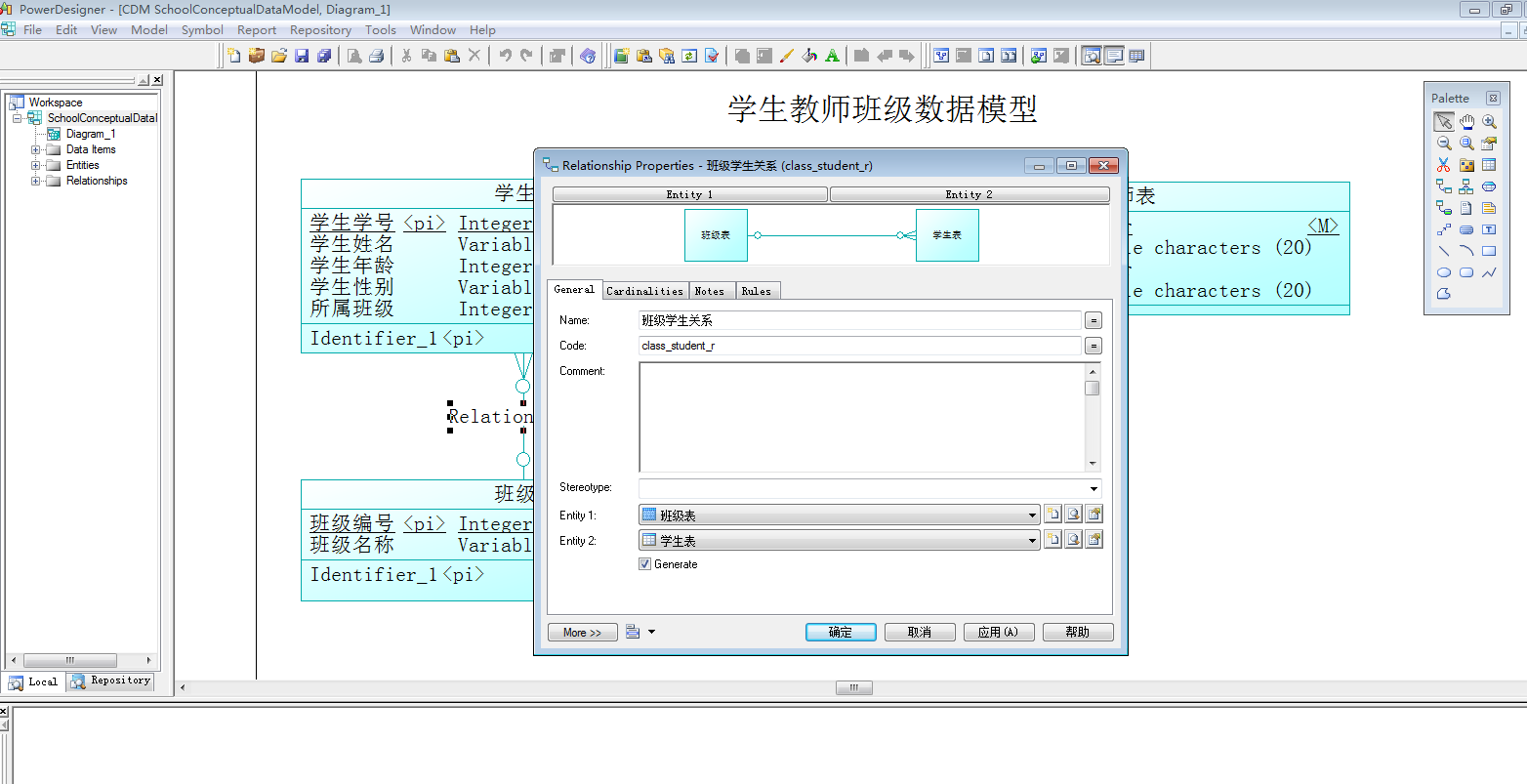The width and height of the screenshot is (1527, 784).
Task: Click the Entity 1 header button
Action: click(690, 194)
